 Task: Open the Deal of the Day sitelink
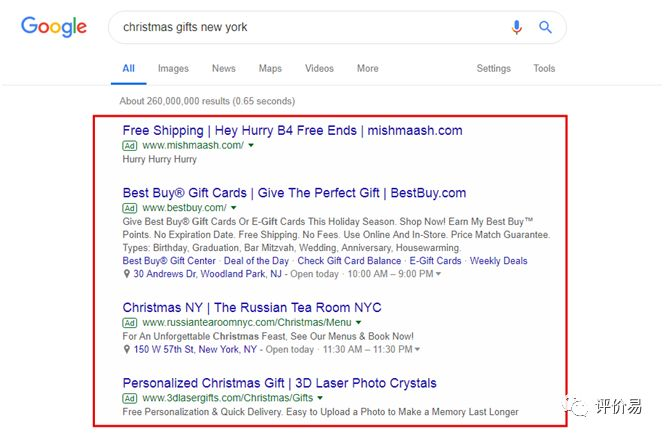click(256, 261)
